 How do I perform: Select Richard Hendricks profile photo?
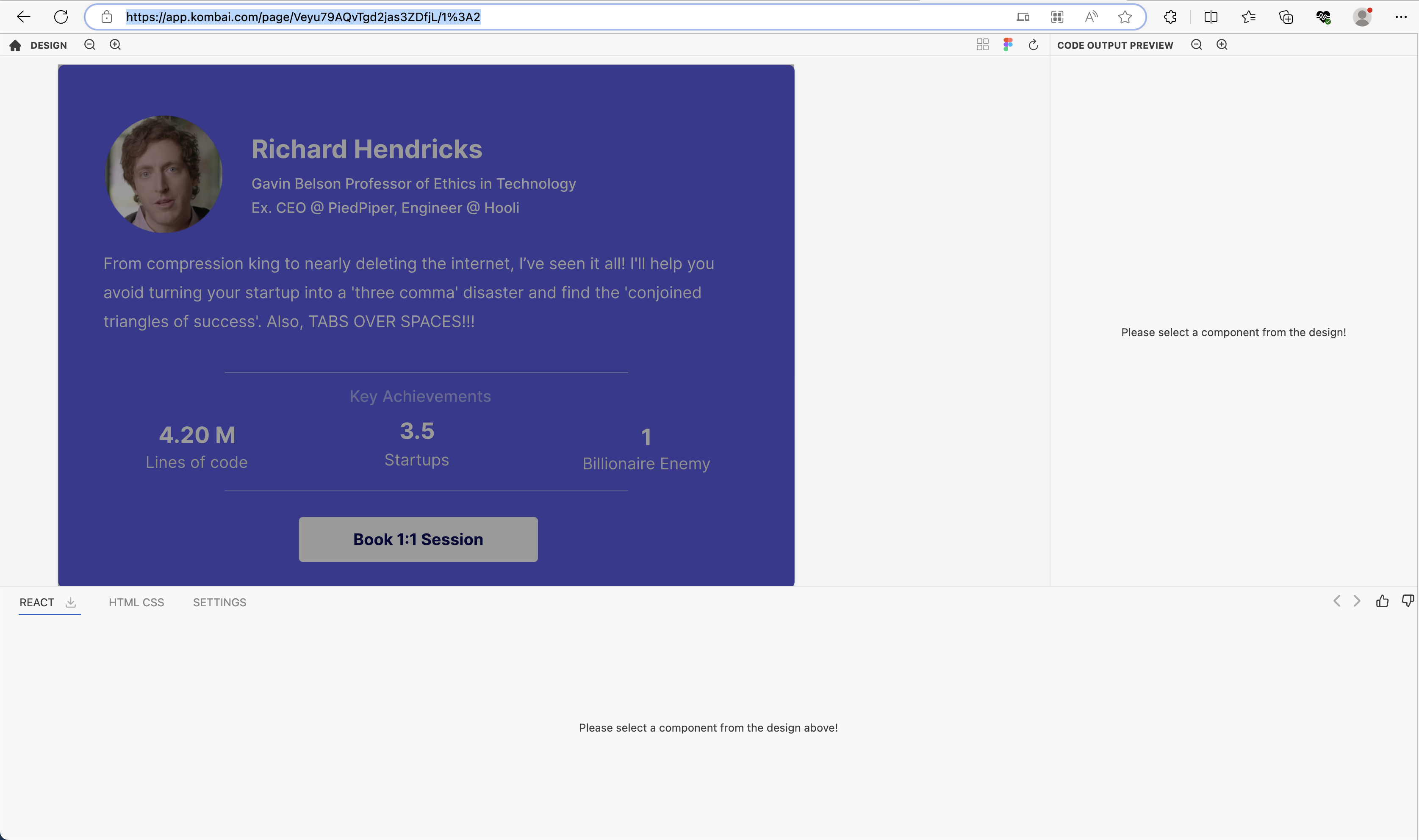coord(164,174)
